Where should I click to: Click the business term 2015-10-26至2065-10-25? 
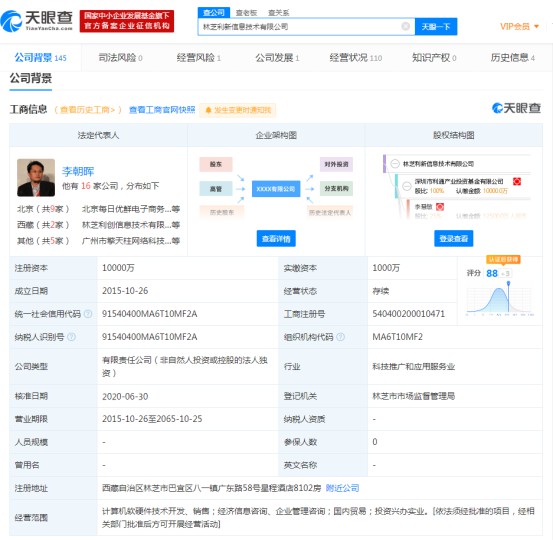click(x=152, y=419)
